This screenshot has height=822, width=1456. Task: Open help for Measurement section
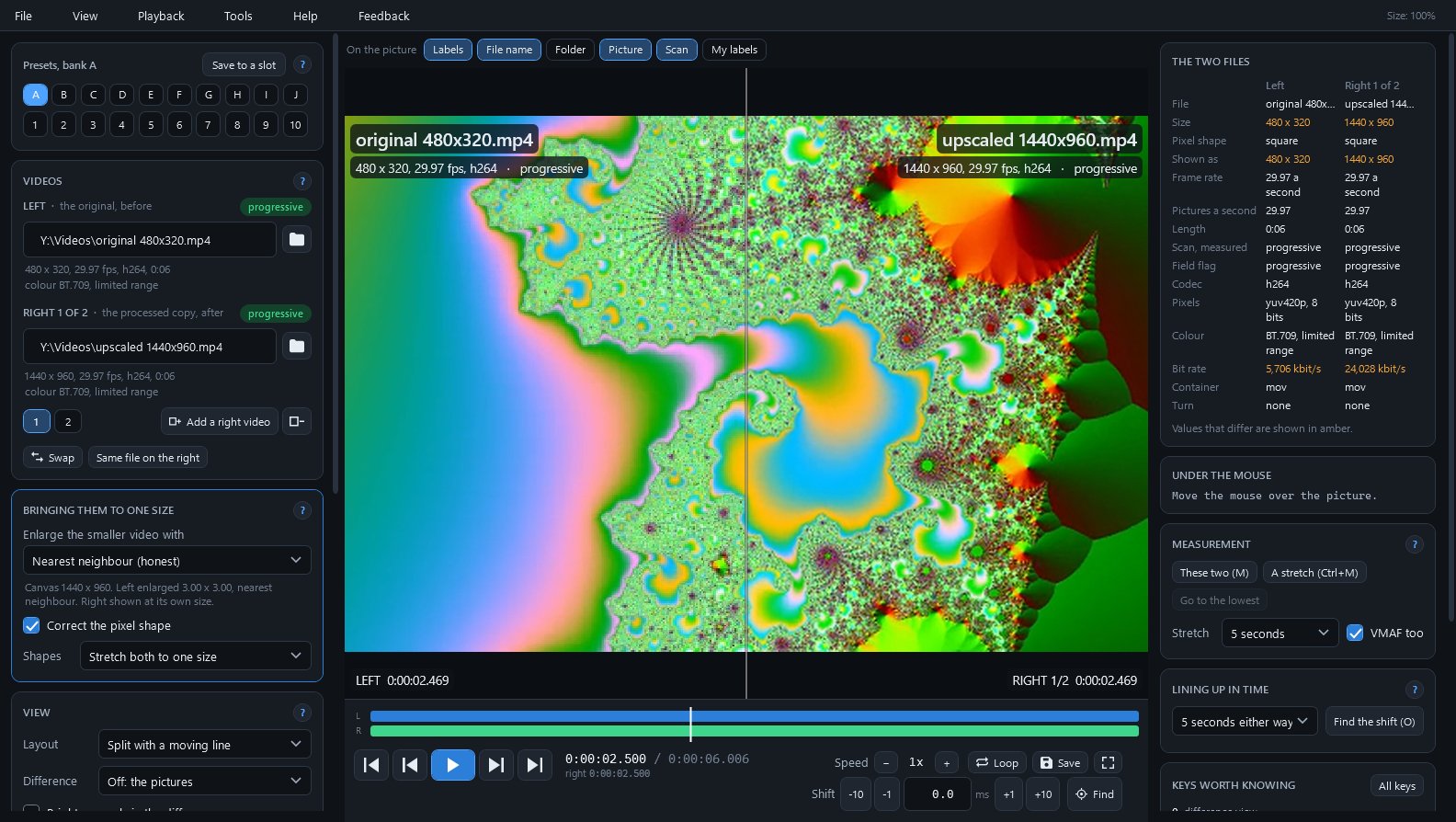coord(1415,544)
